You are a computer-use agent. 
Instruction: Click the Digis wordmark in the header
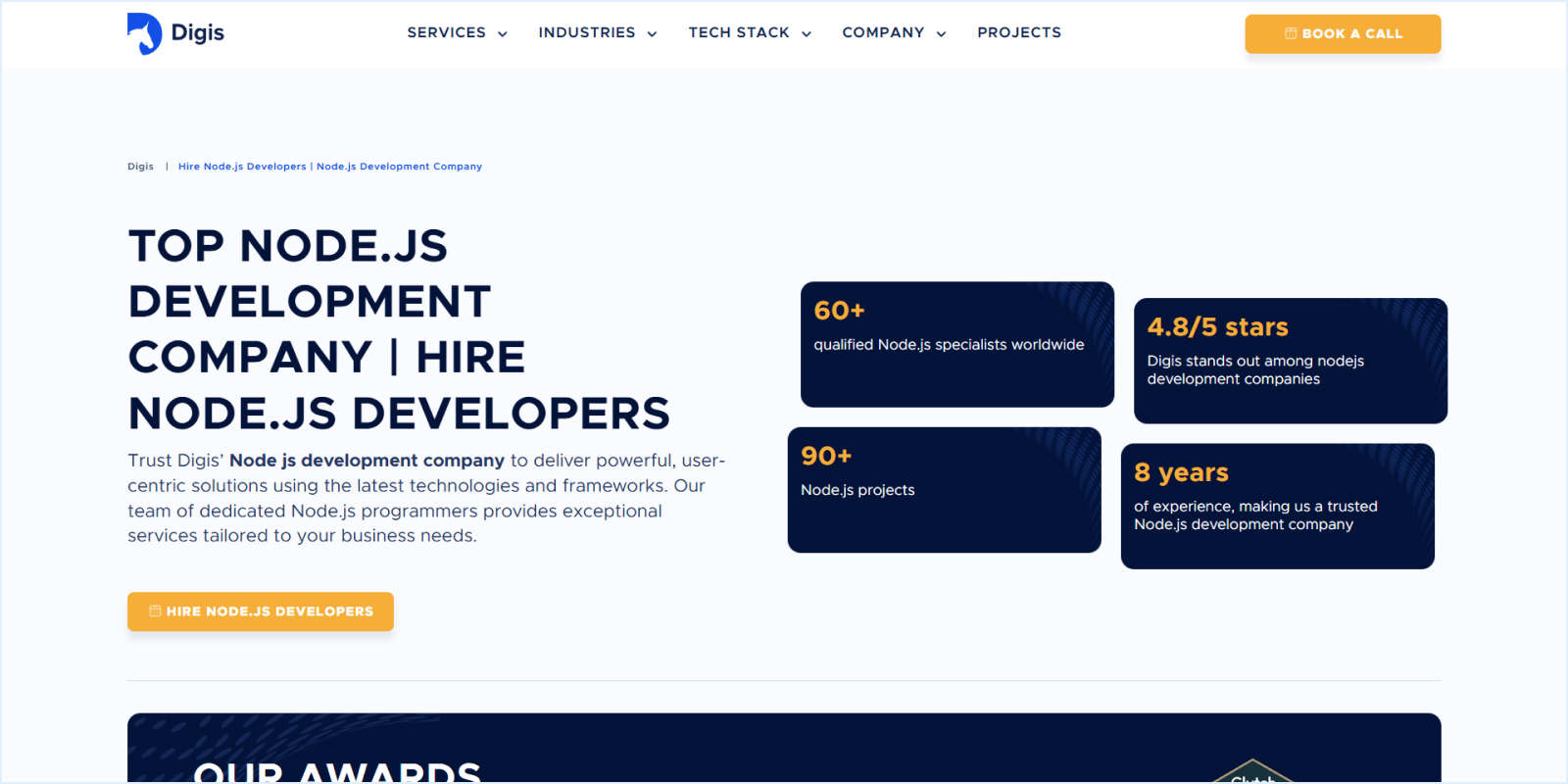[x=198, y=32]
